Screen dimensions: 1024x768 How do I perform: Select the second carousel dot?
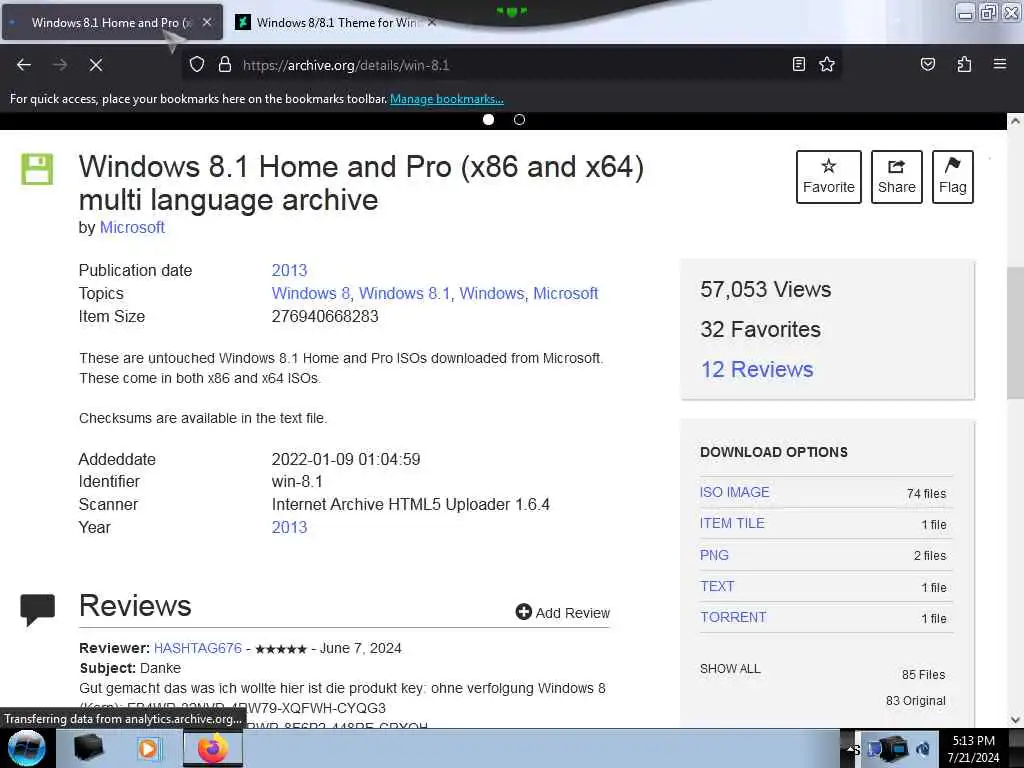coord(519,120)
